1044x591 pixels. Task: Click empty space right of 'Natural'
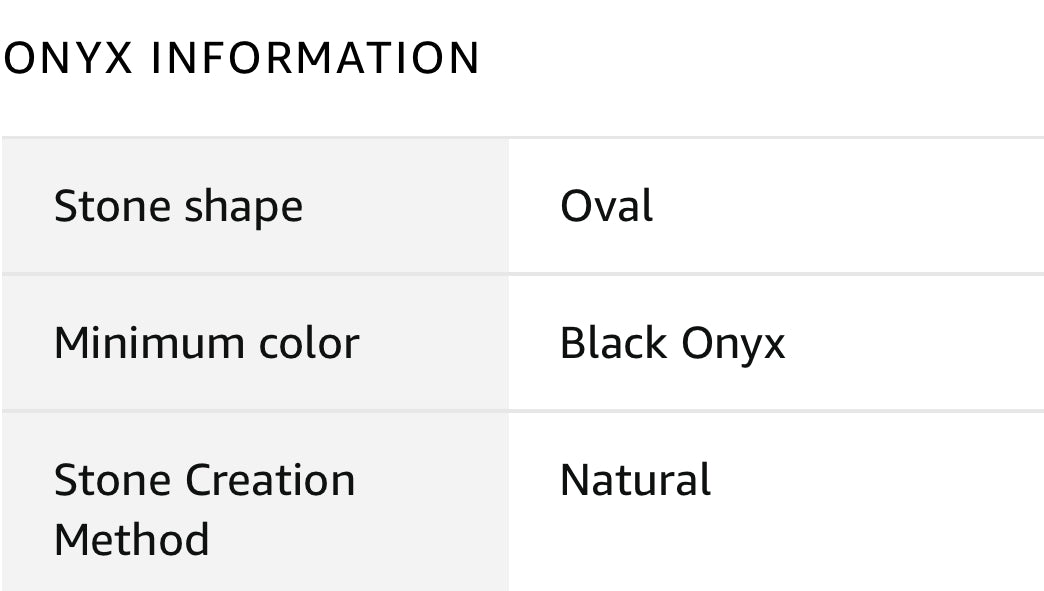(x=872, y=499)
